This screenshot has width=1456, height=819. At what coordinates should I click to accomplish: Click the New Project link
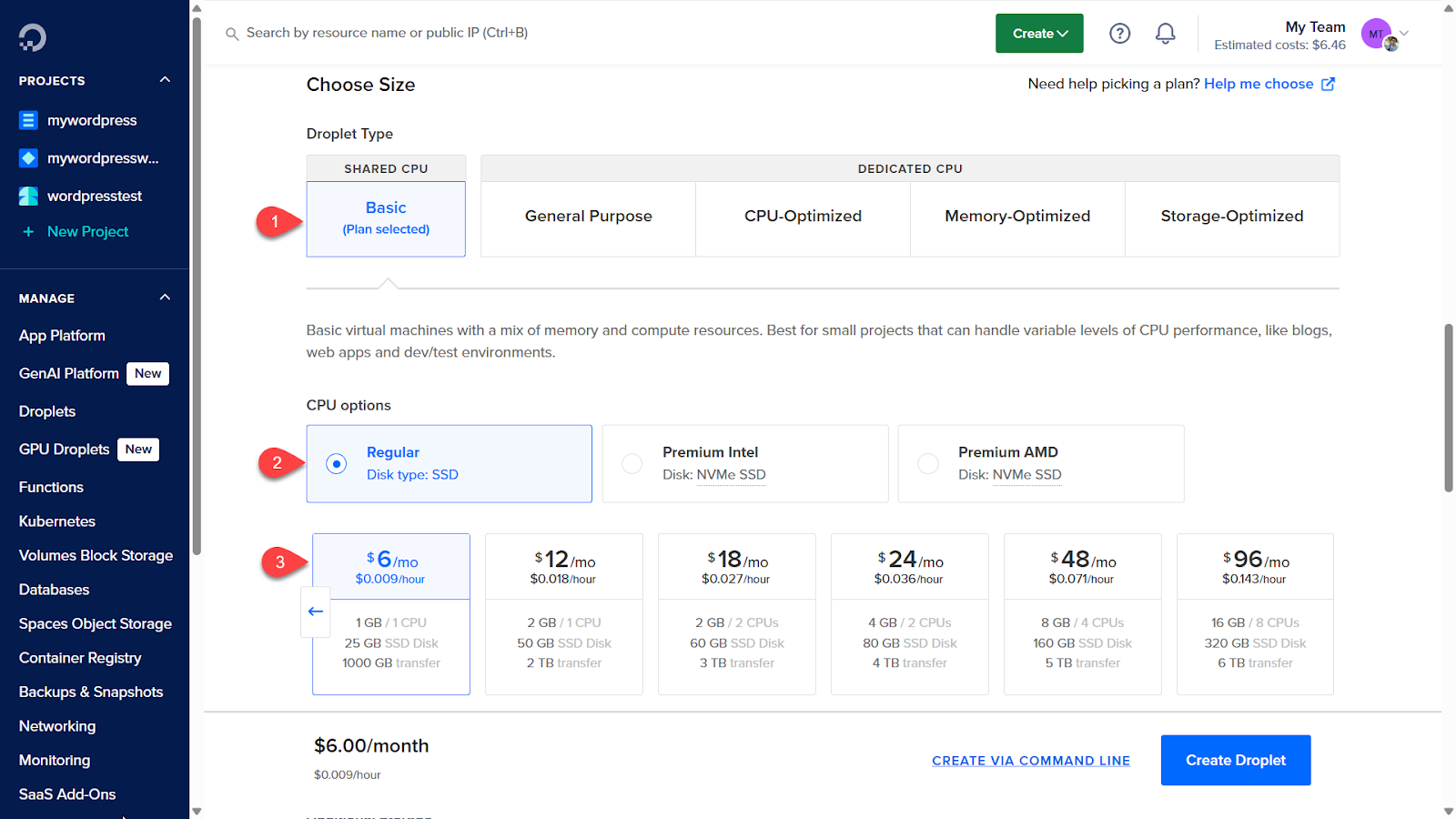click(x=87, y=232)
